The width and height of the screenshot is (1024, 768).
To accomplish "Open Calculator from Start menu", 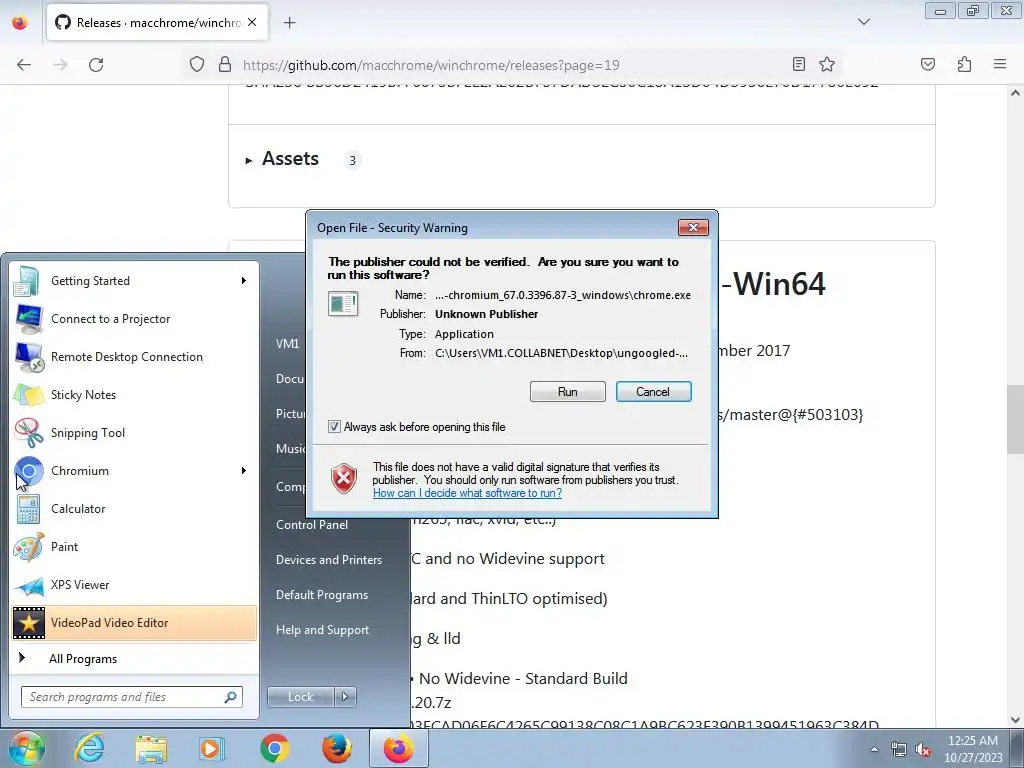I will click(x=135, y=509).
